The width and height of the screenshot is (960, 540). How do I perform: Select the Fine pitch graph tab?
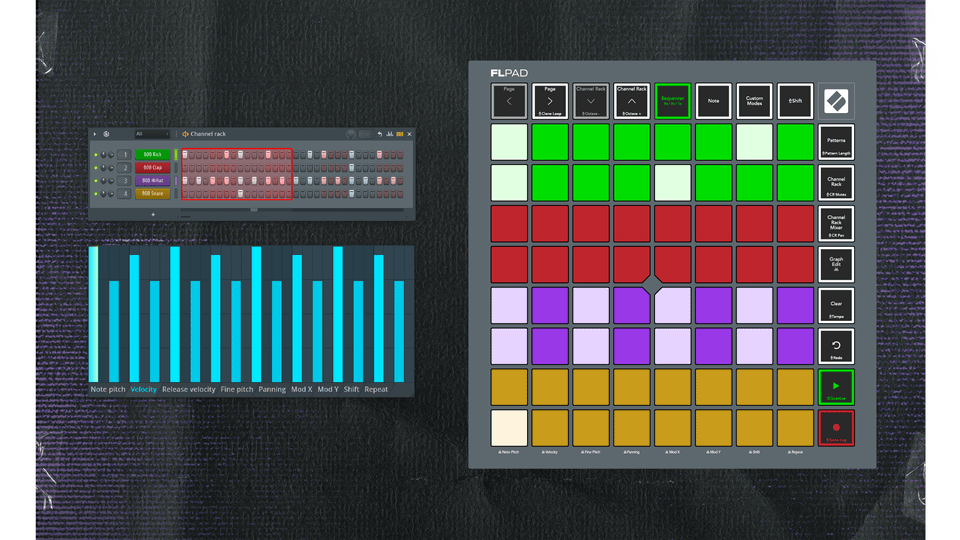237,389
